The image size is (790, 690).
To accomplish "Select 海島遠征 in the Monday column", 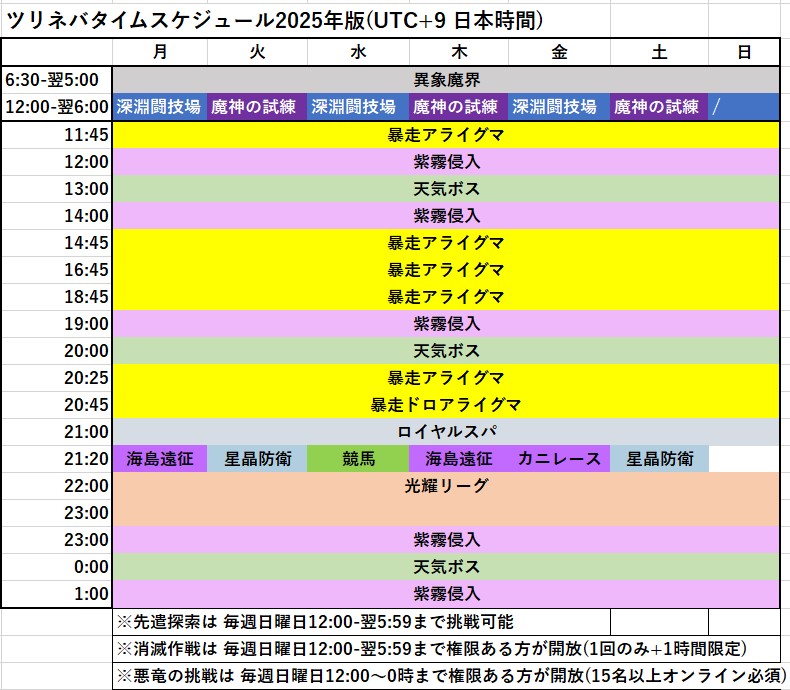I will click(160, 459).
